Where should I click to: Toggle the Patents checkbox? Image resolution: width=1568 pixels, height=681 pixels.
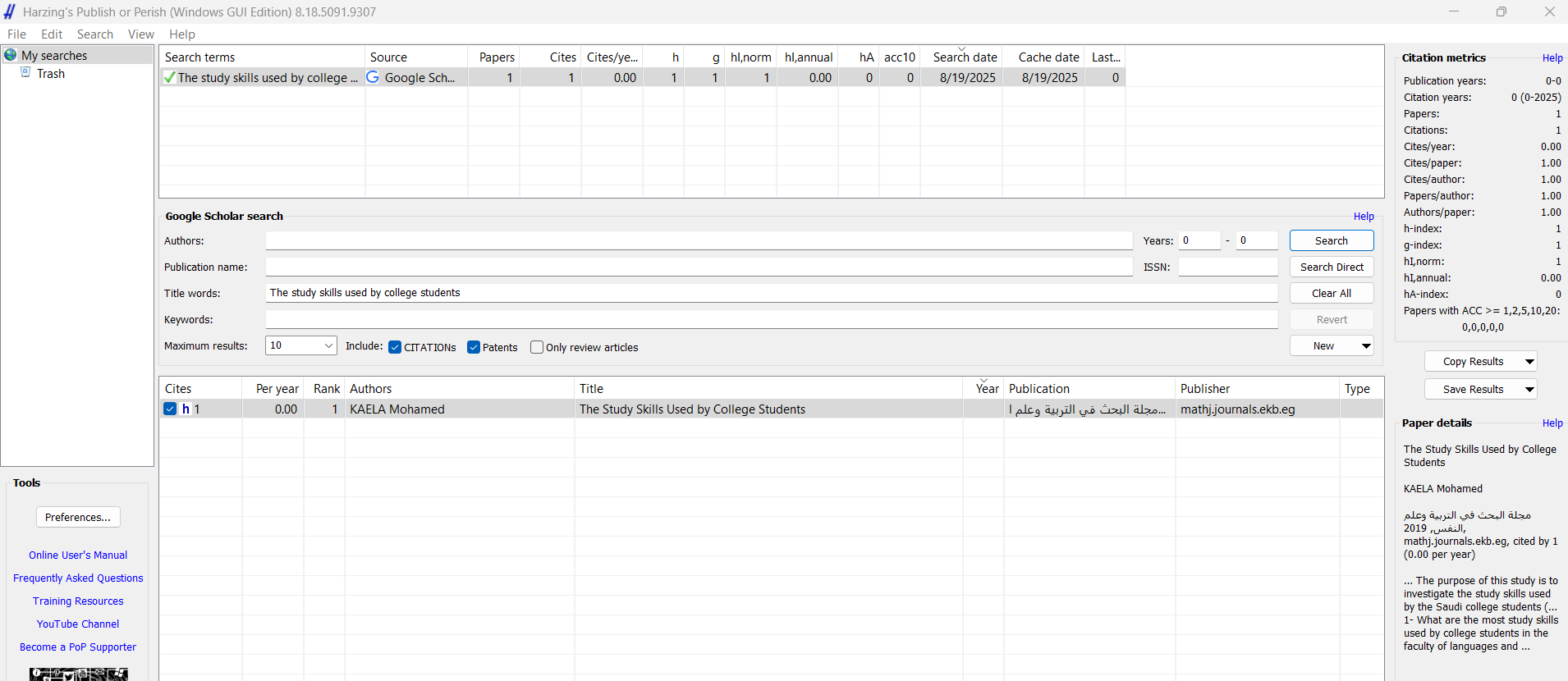474,347
